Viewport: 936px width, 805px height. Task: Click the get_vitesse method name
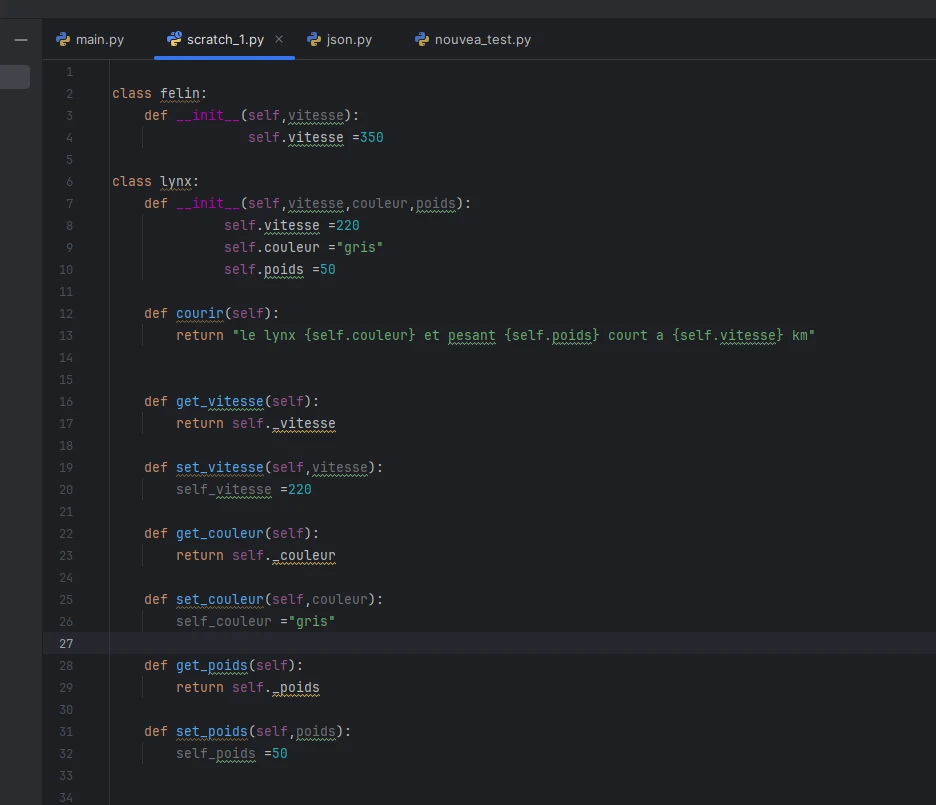219,401
